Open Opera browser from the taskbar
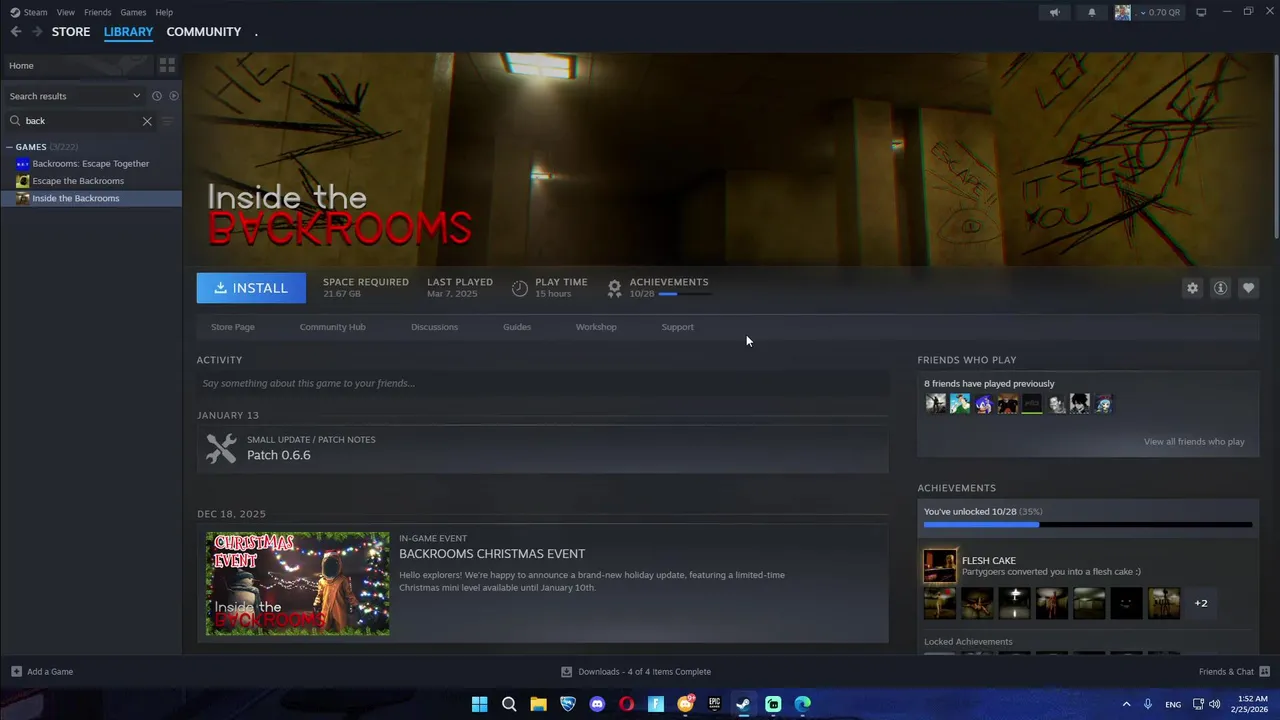Screen dimensions: 1280x720 [626, 704]
